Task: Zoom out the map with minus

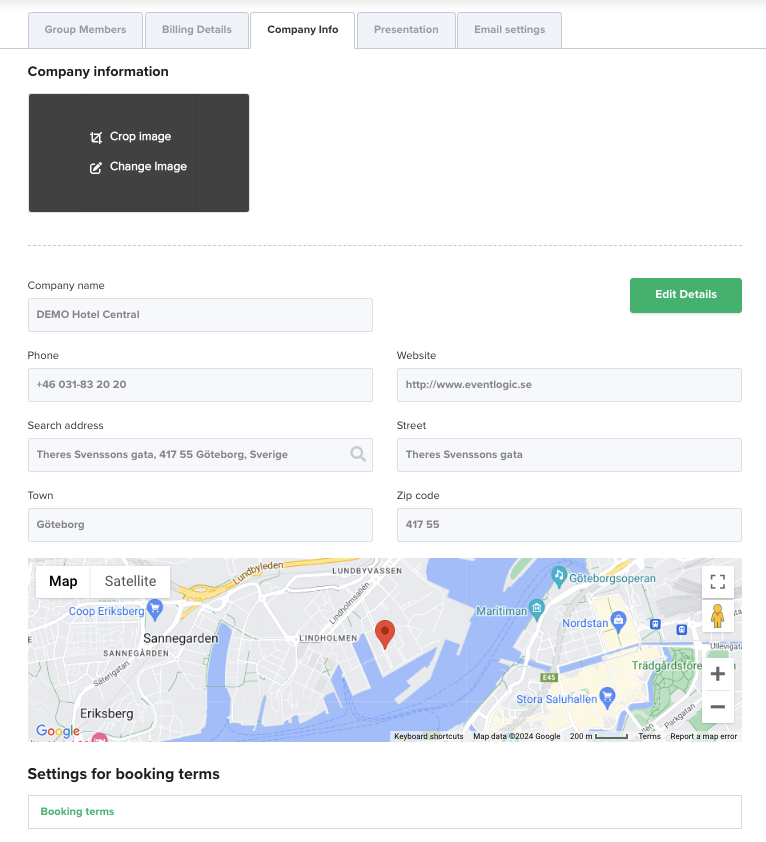Action: [718, 707]
